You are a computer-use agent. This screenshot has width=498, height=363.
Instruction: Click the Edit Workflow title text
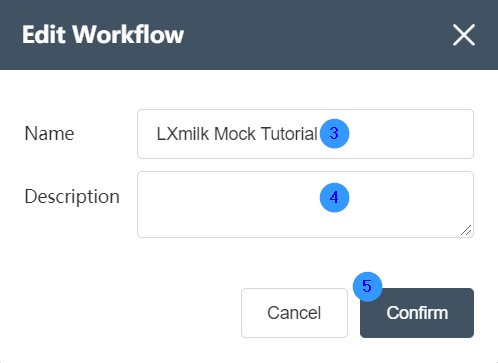coord(103,34)
